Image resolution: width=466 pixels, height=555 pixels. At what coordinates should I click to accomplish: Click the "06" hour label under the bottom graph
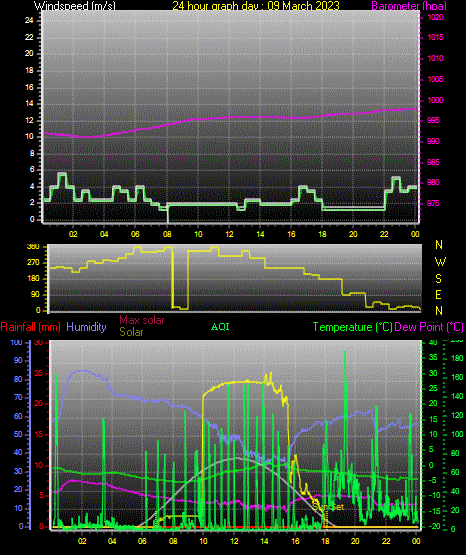click(x=142, y=541)
